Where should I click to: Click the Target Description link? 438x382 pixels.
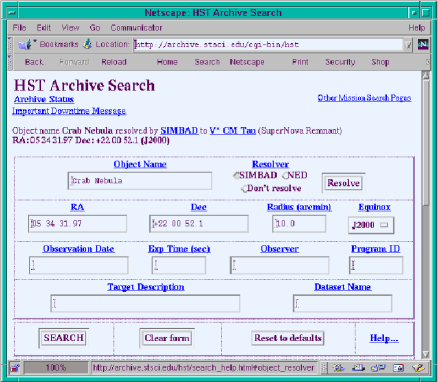146,287
